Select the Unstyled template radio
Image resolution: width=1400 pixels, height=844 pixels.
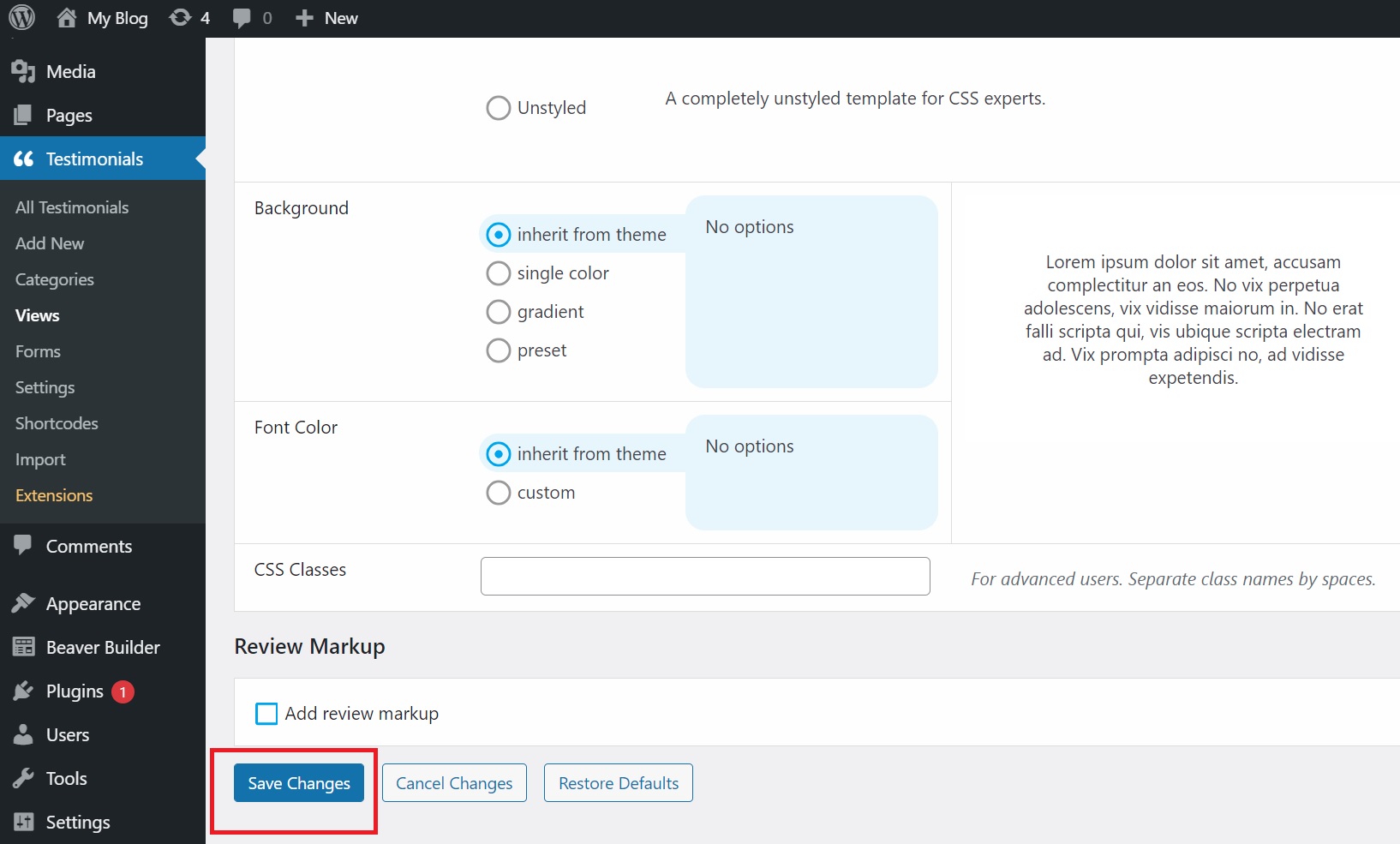click(498, 108)
